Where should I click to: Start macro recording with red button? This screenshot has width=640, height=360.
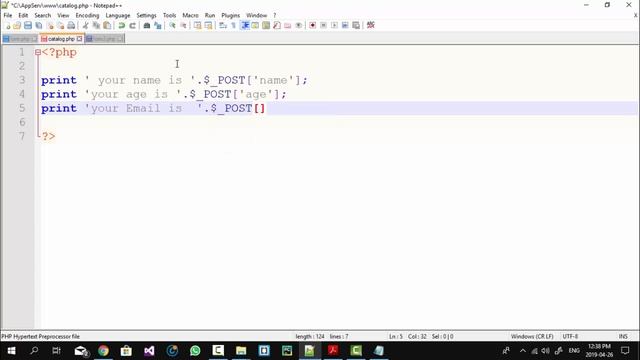[313, 25]
